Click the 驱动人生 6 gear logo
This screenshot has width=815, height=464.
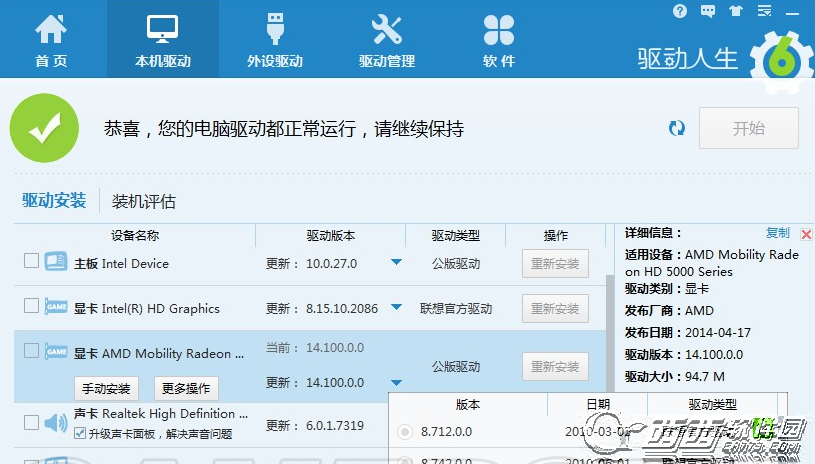tap(782, 60)
